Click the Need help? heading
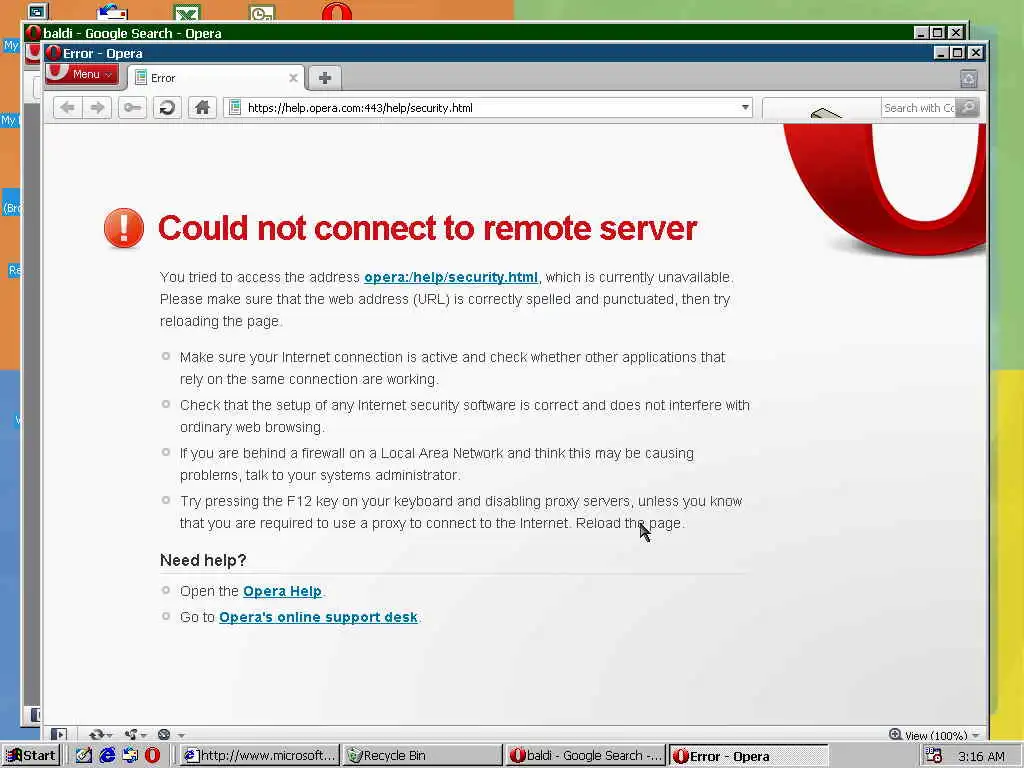The width and height of the screenshot is (1024, 768). 203,560
